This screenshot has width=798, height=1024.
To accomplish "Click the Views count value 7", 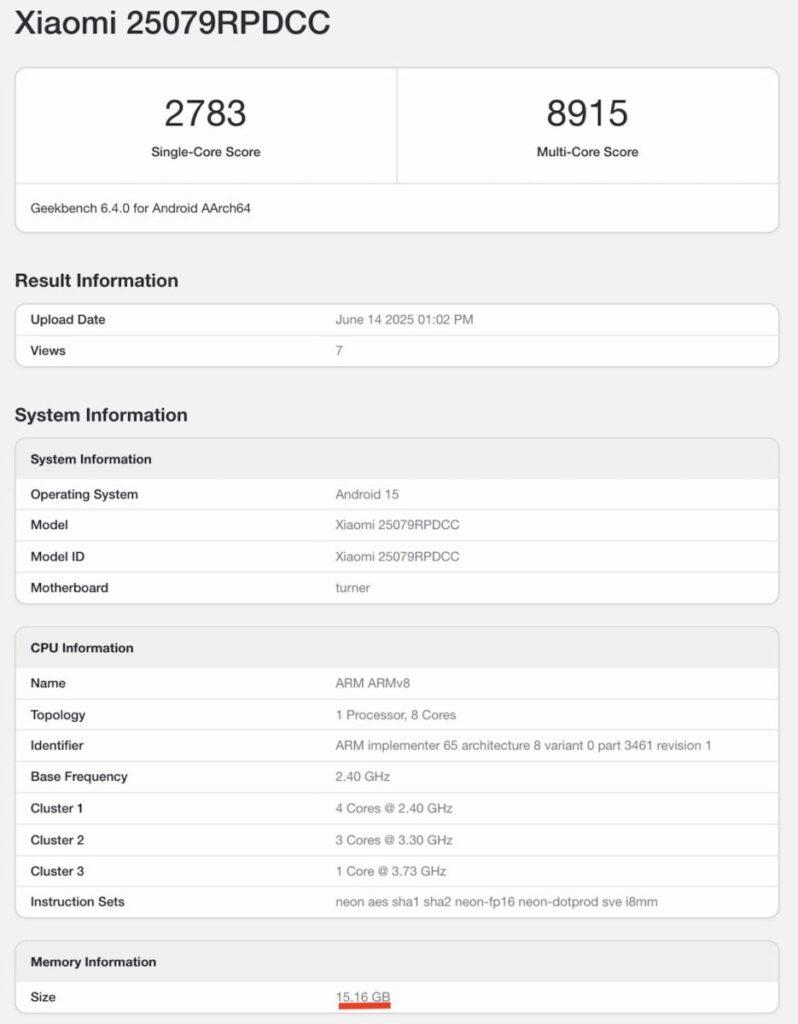I will [x=339, y=351].
